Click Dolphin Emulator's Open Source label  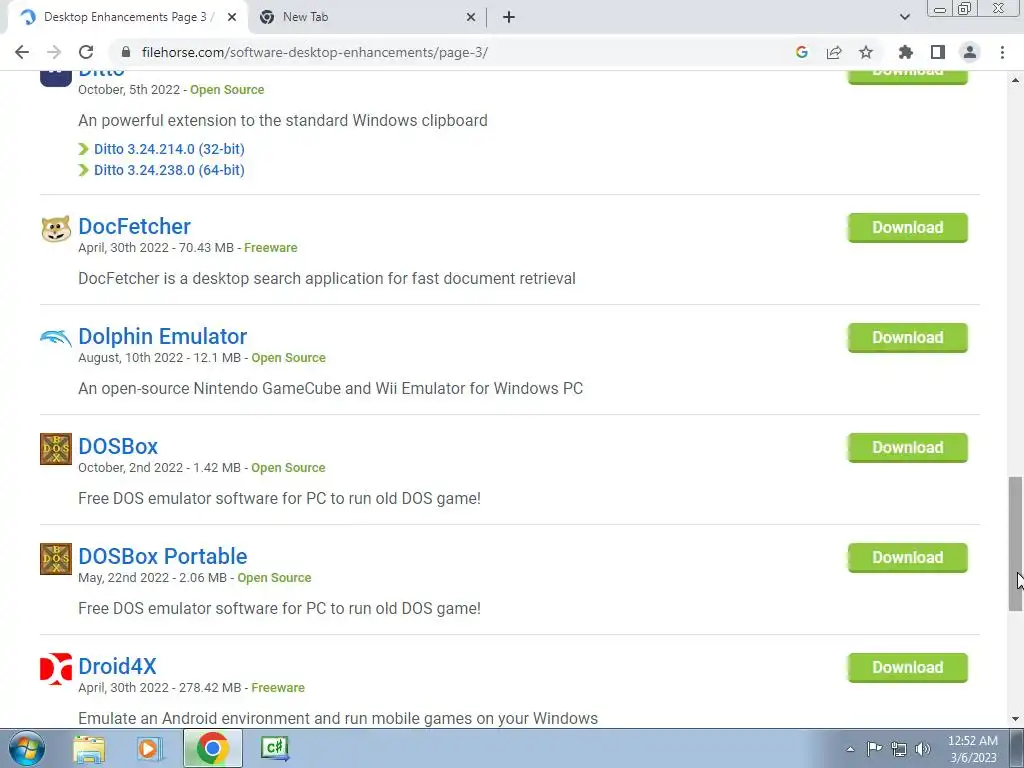click(289, 358)
